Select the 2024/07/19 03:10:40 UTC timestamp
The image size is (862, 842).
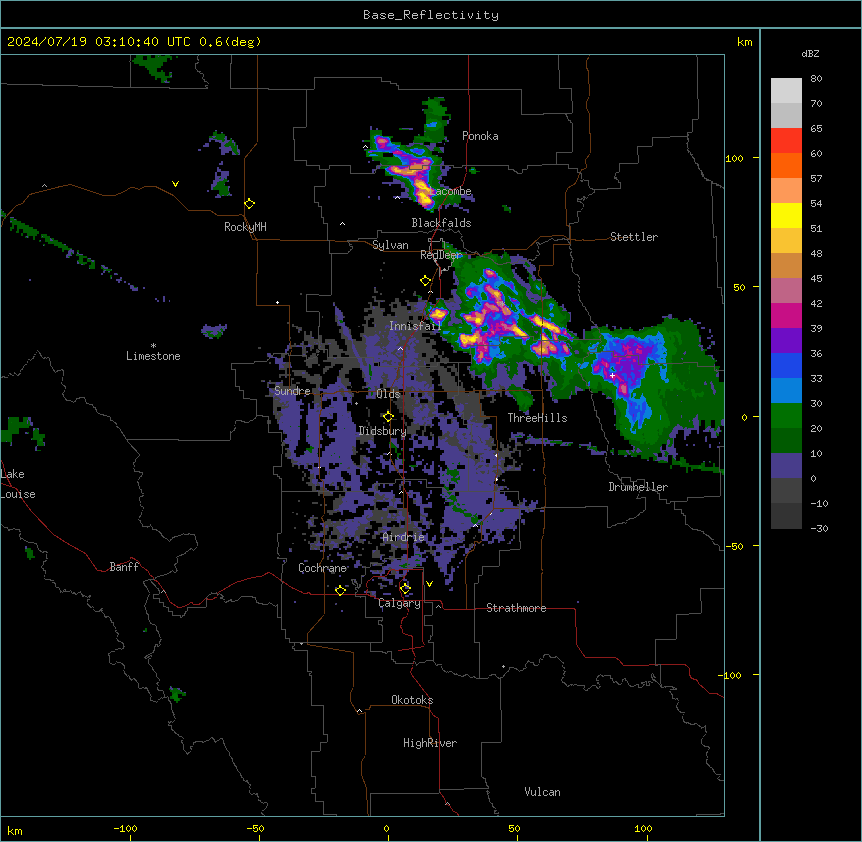99,42
